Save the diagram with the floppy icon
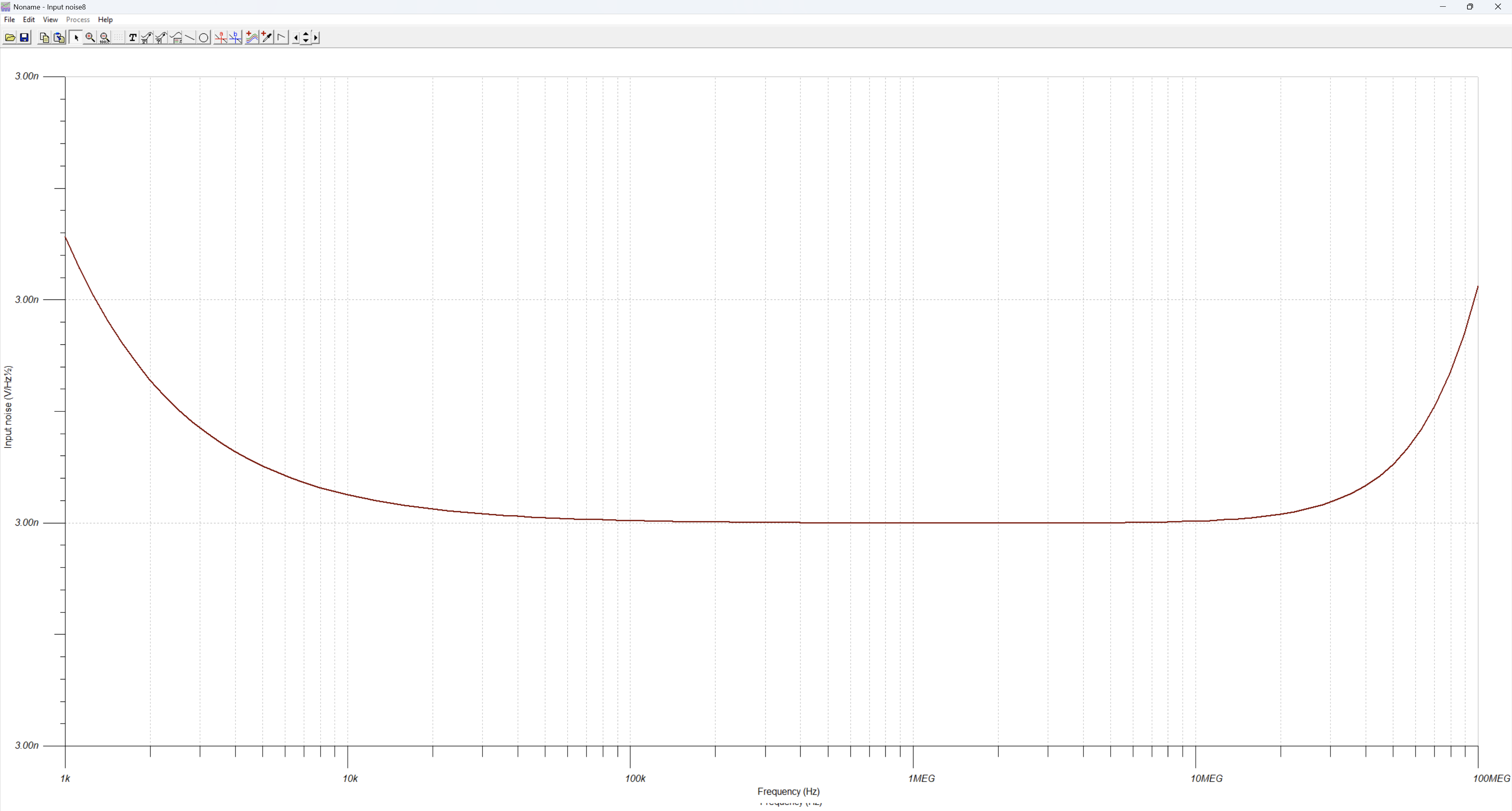Screen dimensions: 1512x811 click(x=24, y=37)
